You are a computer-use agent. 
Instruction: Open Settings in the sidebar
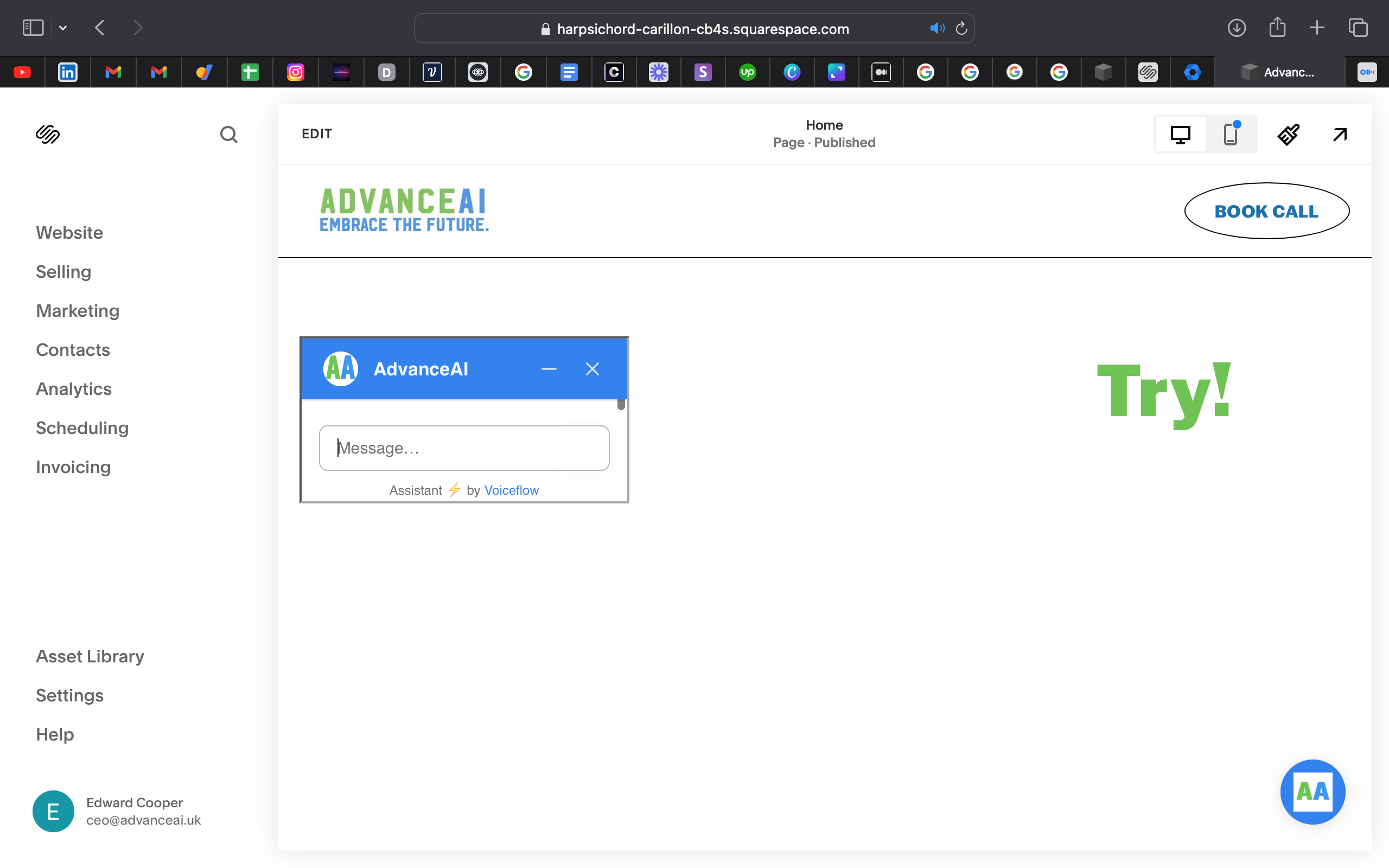69,695
